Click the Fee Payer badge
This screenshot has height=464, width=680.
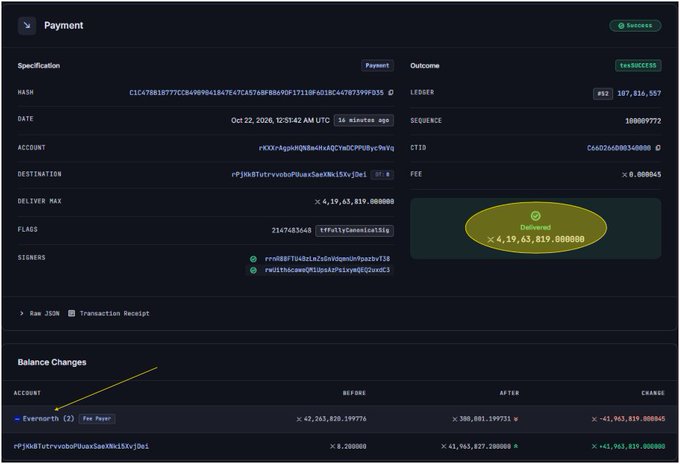point(97,419)
